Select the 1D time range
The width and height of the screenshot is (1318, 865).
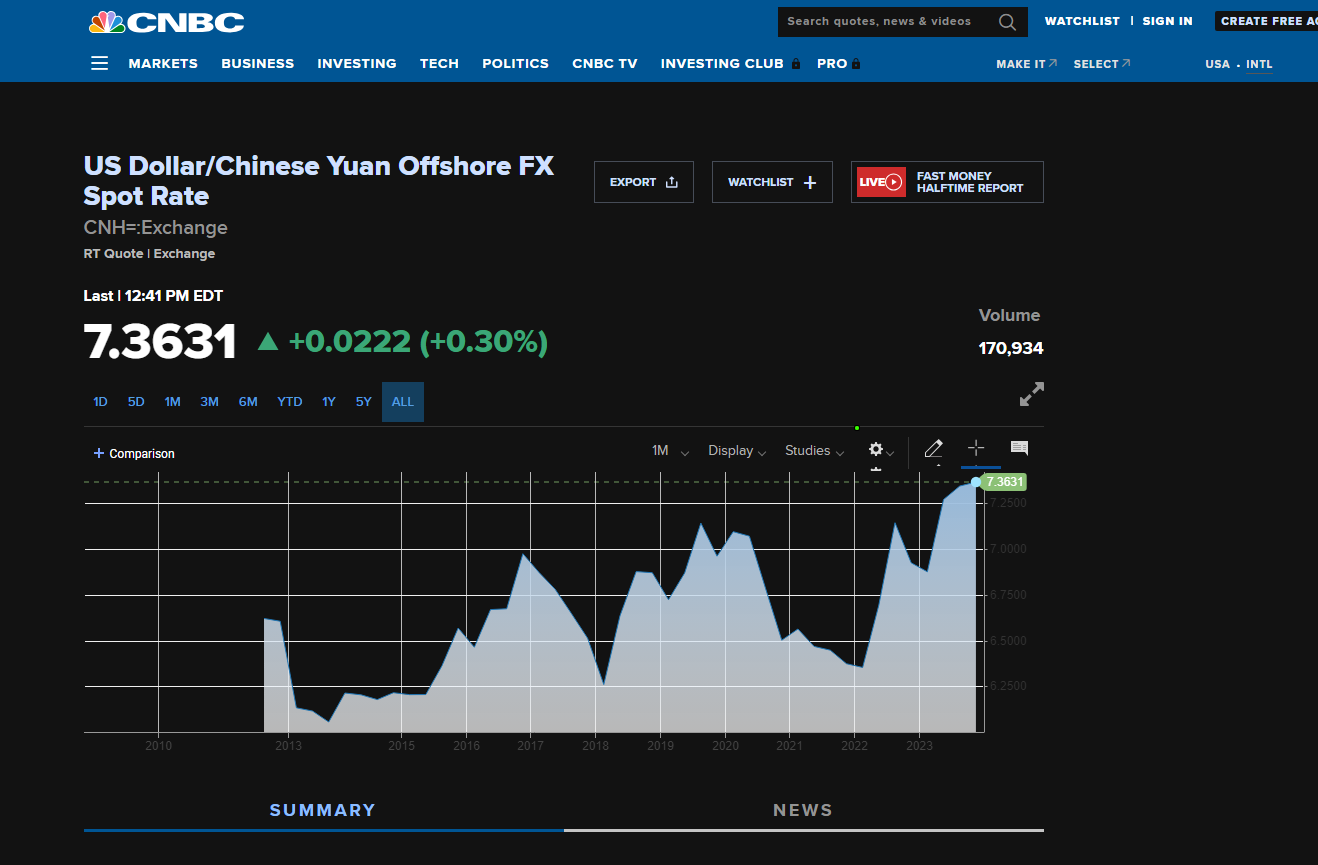(x=100, y=402)
